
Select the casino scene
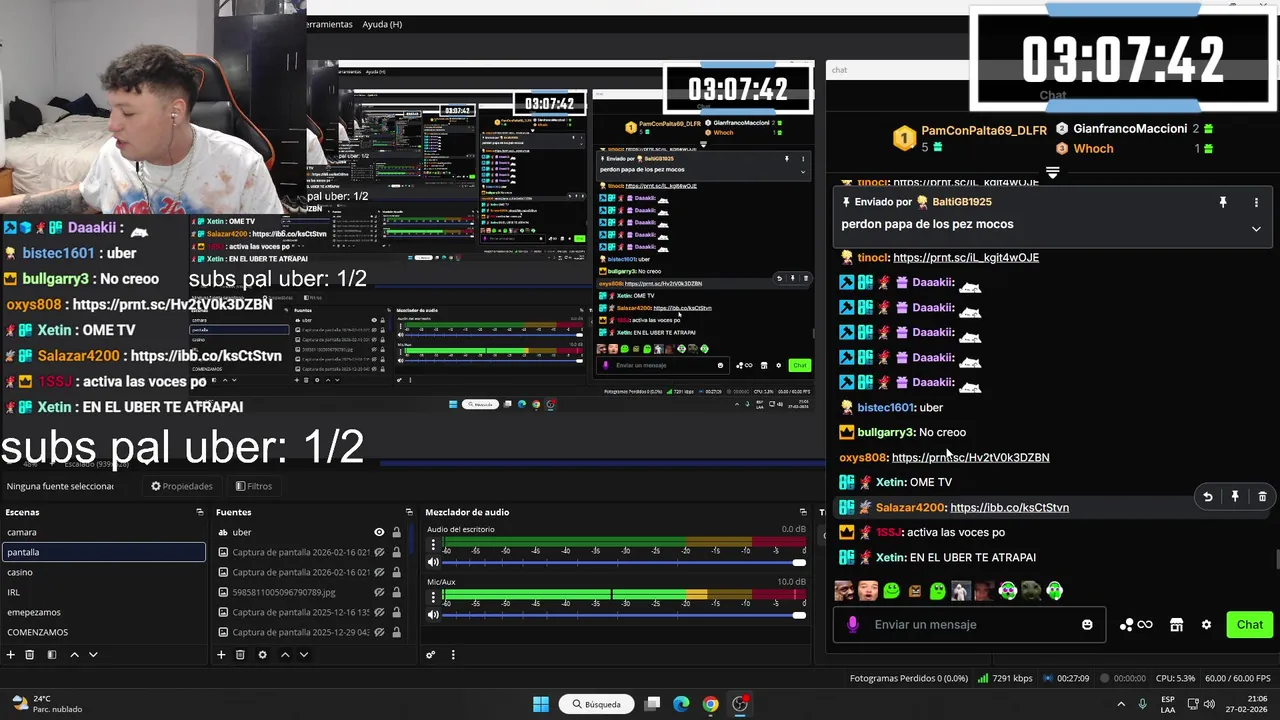103,572
